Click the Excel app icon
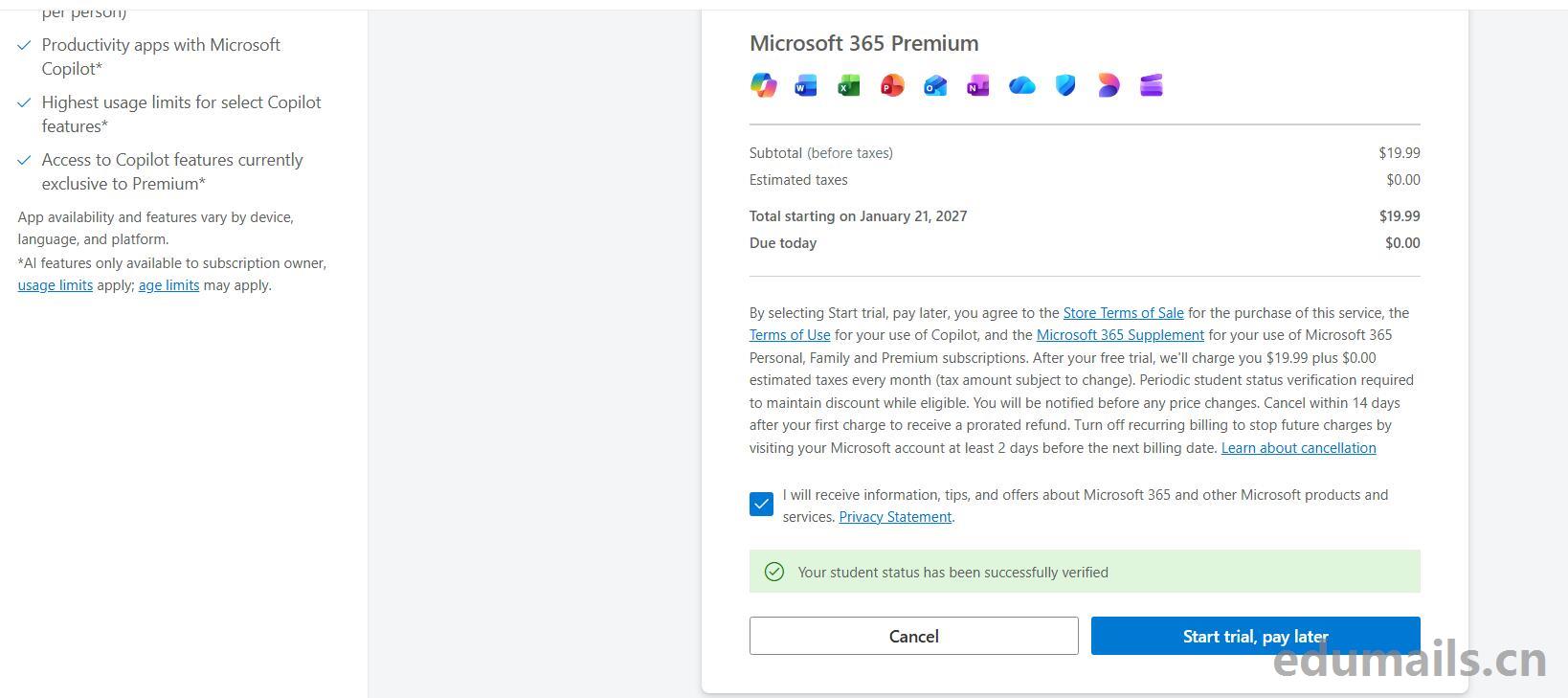This screenshot has height=698, width=1568. click(849, 86)
